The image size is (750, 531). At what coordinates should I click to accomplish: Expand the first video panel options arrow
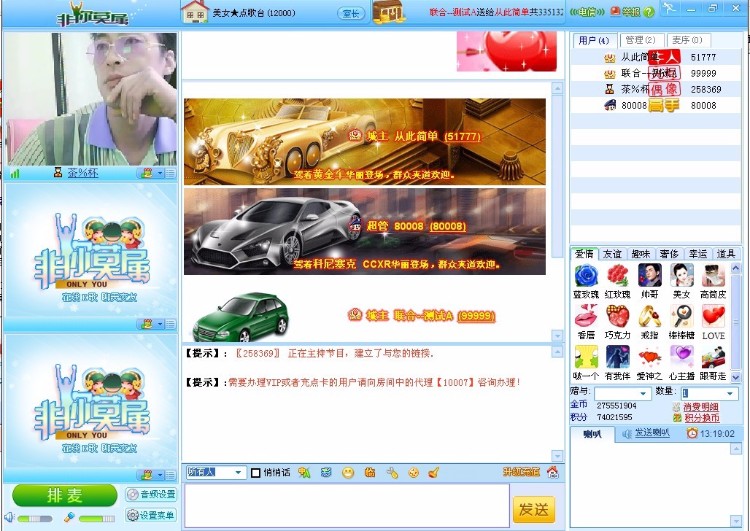160,173
